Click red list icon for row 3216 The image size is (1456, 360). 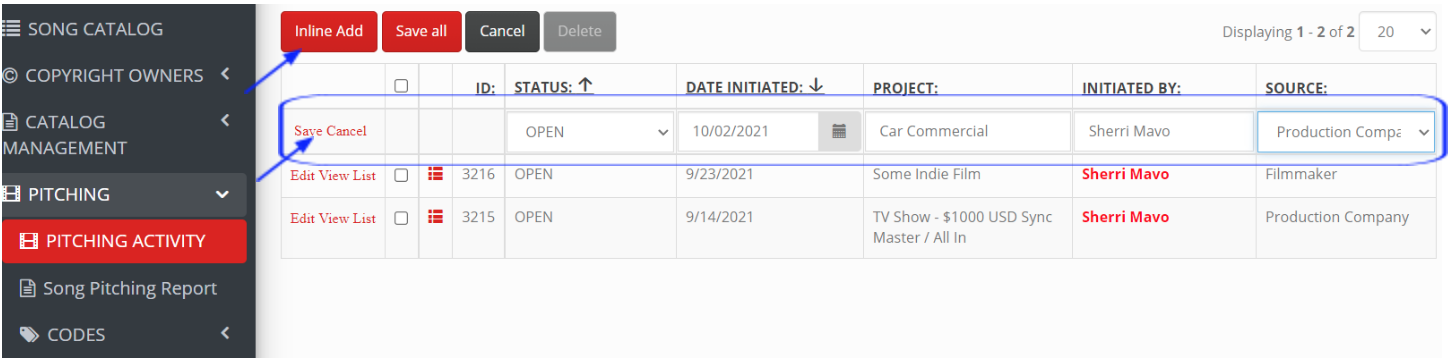point(435,175)
